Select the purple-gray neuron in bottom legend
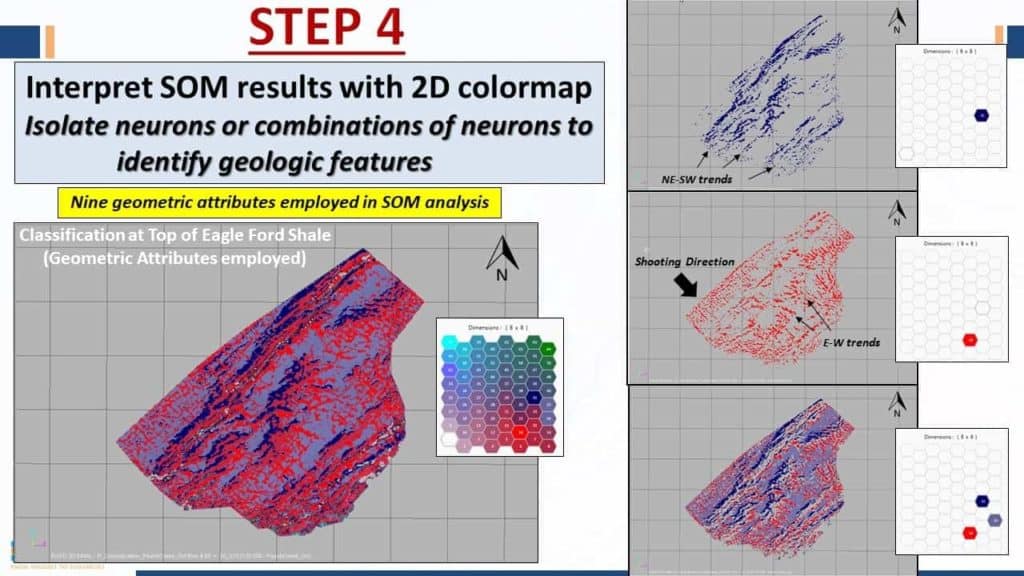This screenshot has height=576, width=1024. [x=995, y=520]
